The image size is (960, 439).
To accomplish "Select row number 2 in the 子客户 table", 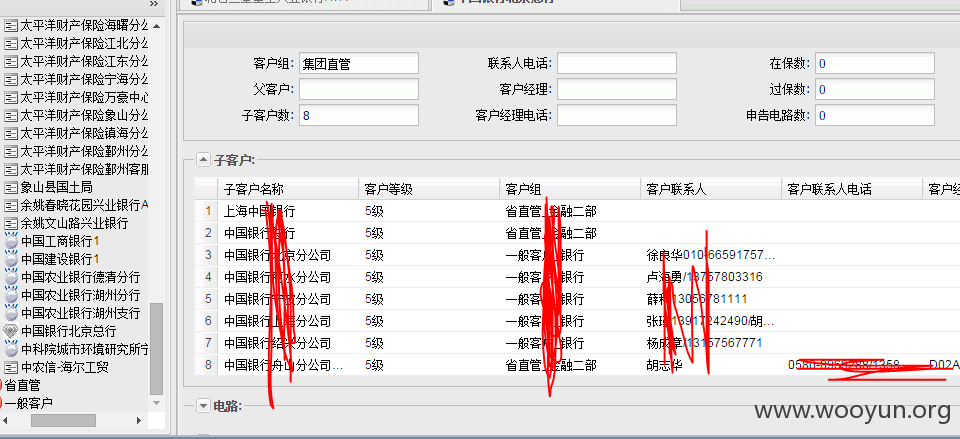I will 207,233.
